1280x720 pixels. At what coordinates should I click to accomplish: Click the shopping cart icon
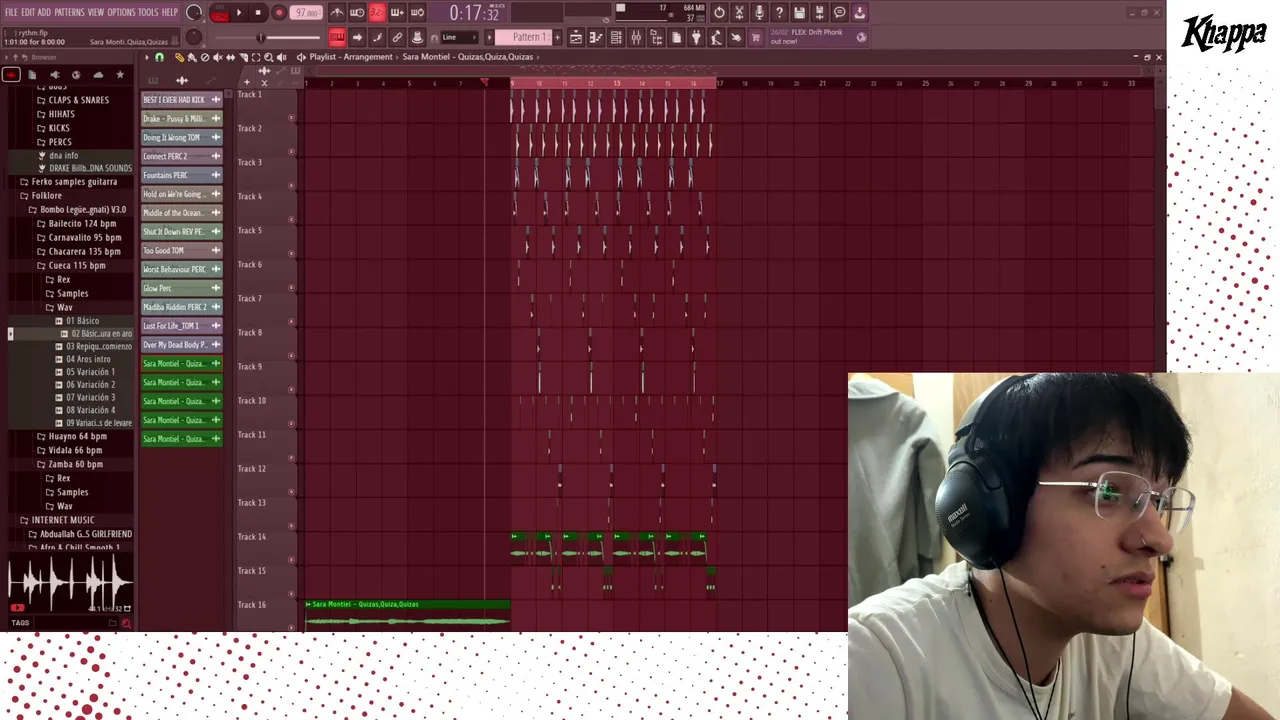pyautogui.click(x=756, y=37)
